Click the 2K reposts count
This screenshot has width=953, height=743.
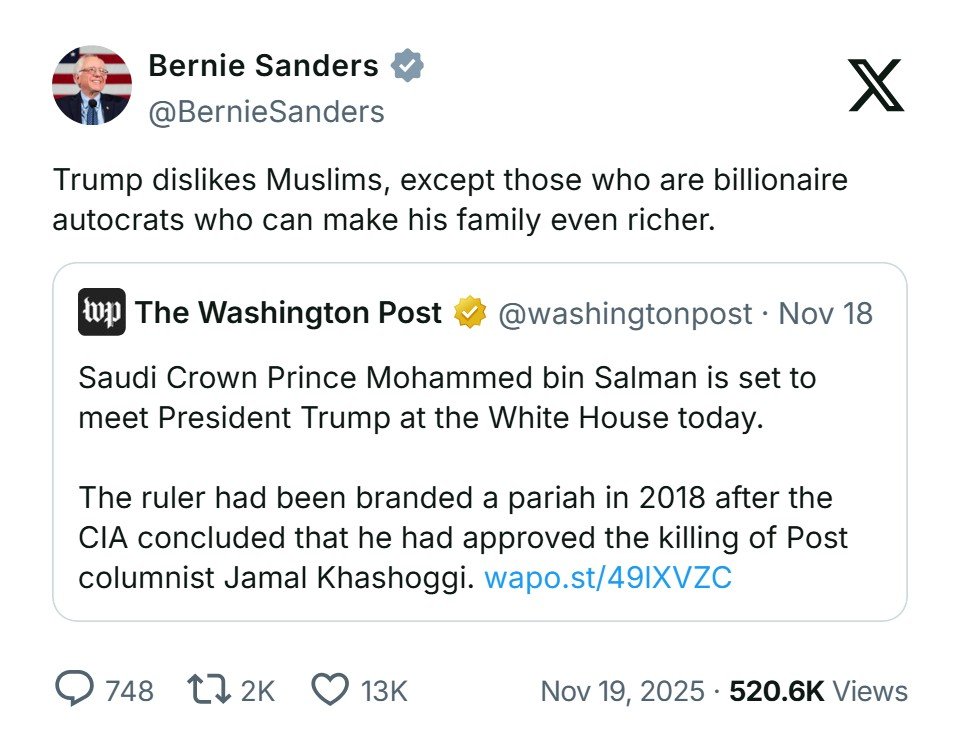point(257,691)
